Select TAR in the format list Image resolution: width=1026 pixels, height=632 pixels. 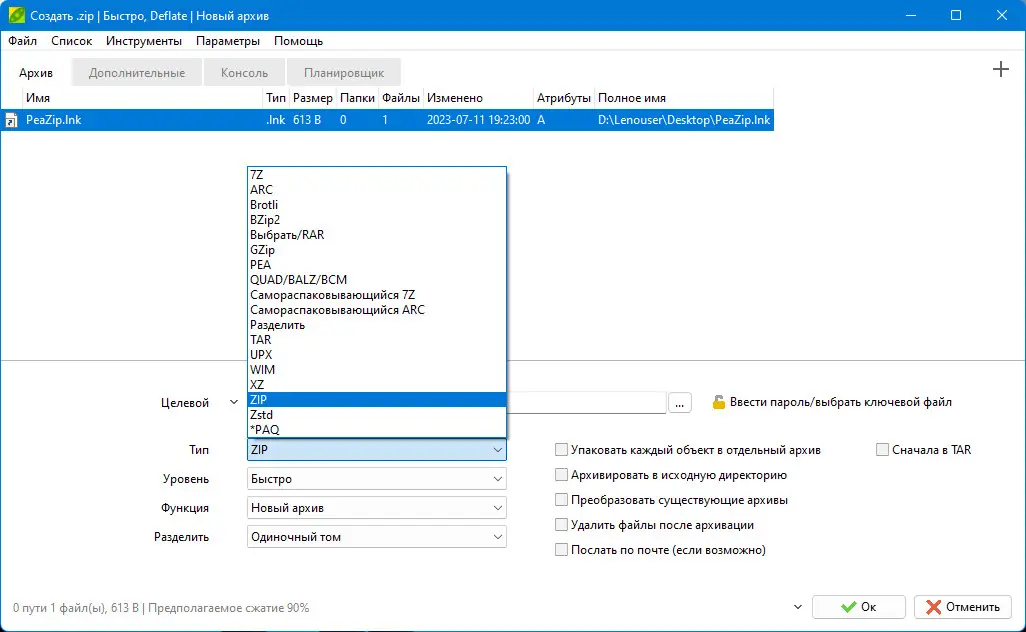376,340
